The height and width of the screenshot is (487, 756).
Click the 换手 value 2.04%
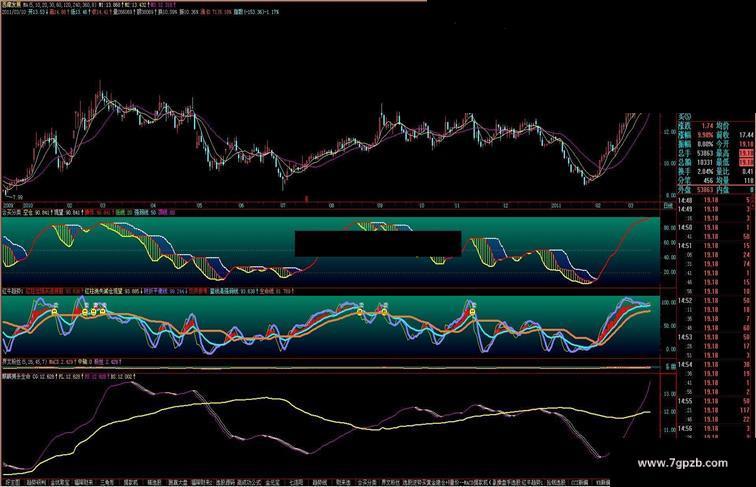click(705, 171)
